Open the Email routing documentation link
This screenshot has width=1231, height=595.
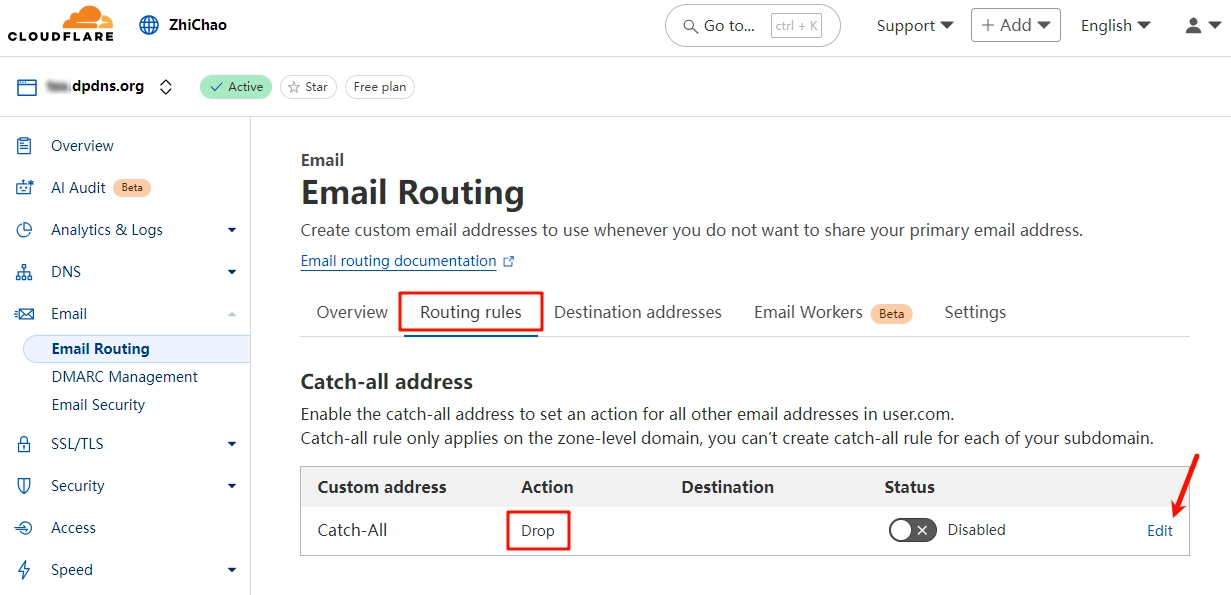point(398,261)
